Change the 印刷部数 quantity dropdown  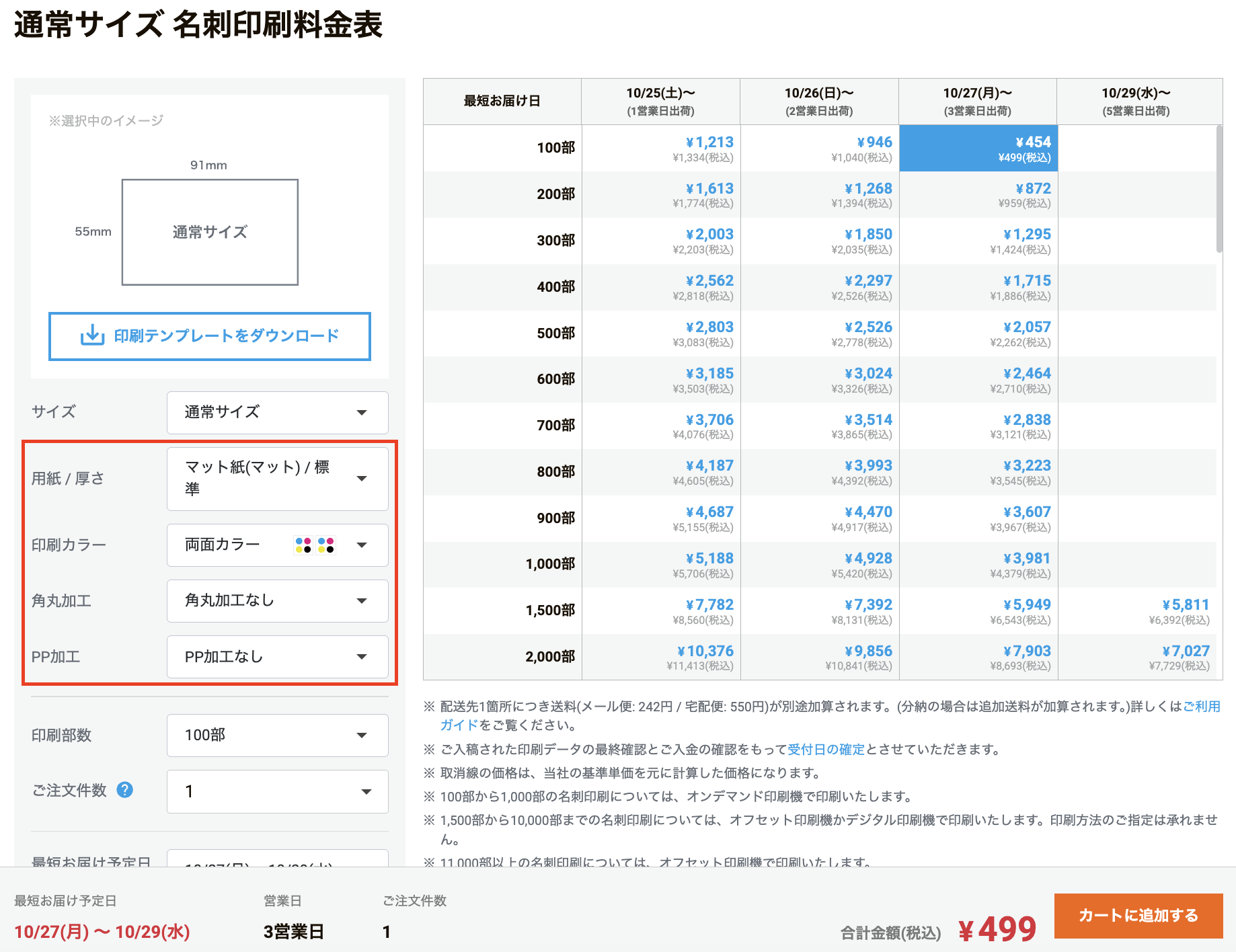(277, 735)
